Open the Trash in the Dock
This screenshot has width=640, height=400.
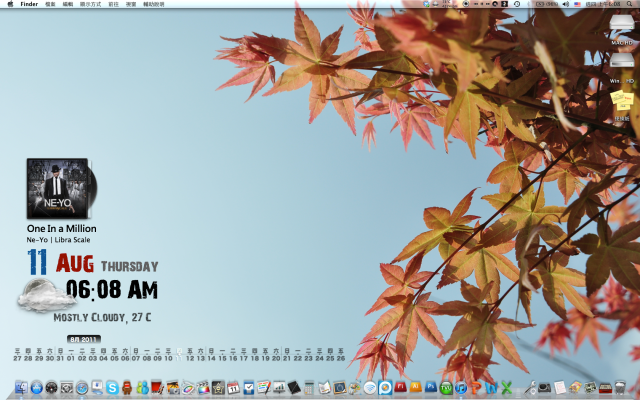[x=620, y=388]
